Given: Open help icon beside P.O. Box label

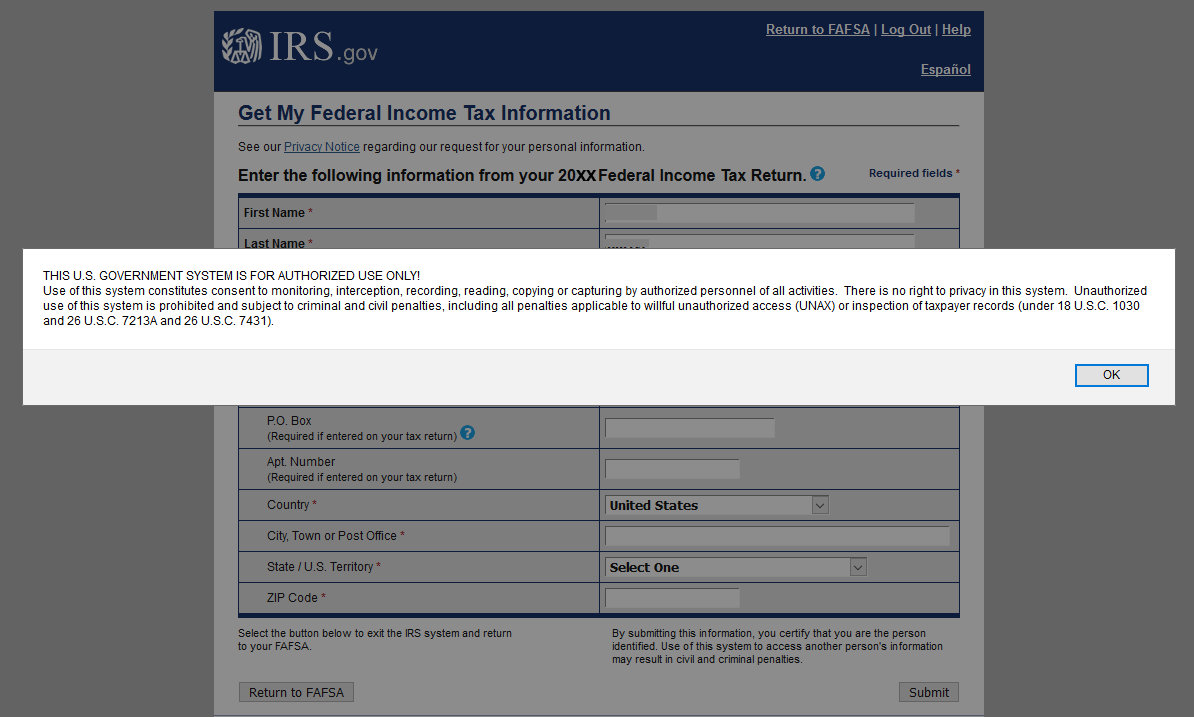Looking at the screenshot, I should 468,433.
